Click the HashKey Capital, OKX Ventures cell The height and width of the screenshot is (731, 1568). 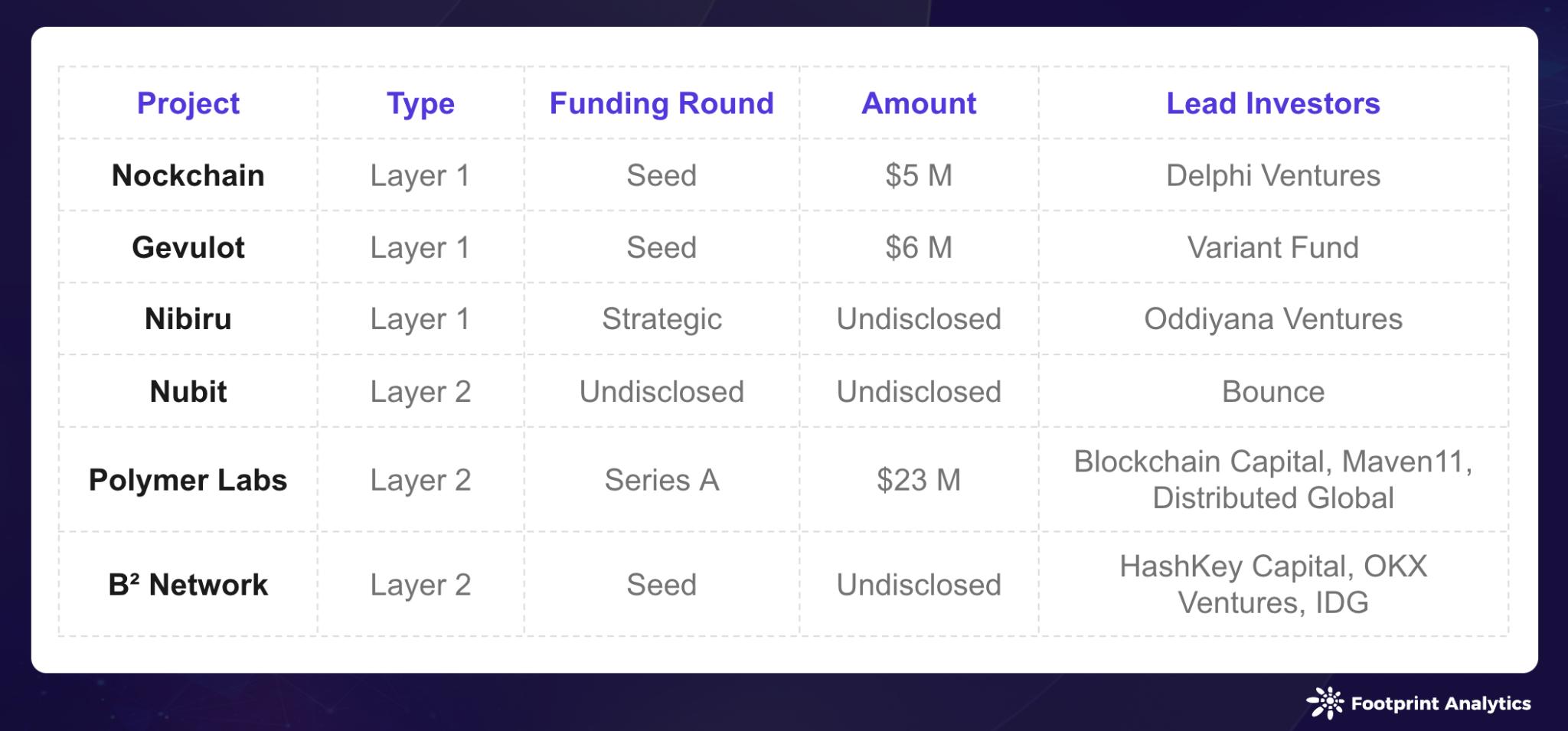(x=1273, y=584)
